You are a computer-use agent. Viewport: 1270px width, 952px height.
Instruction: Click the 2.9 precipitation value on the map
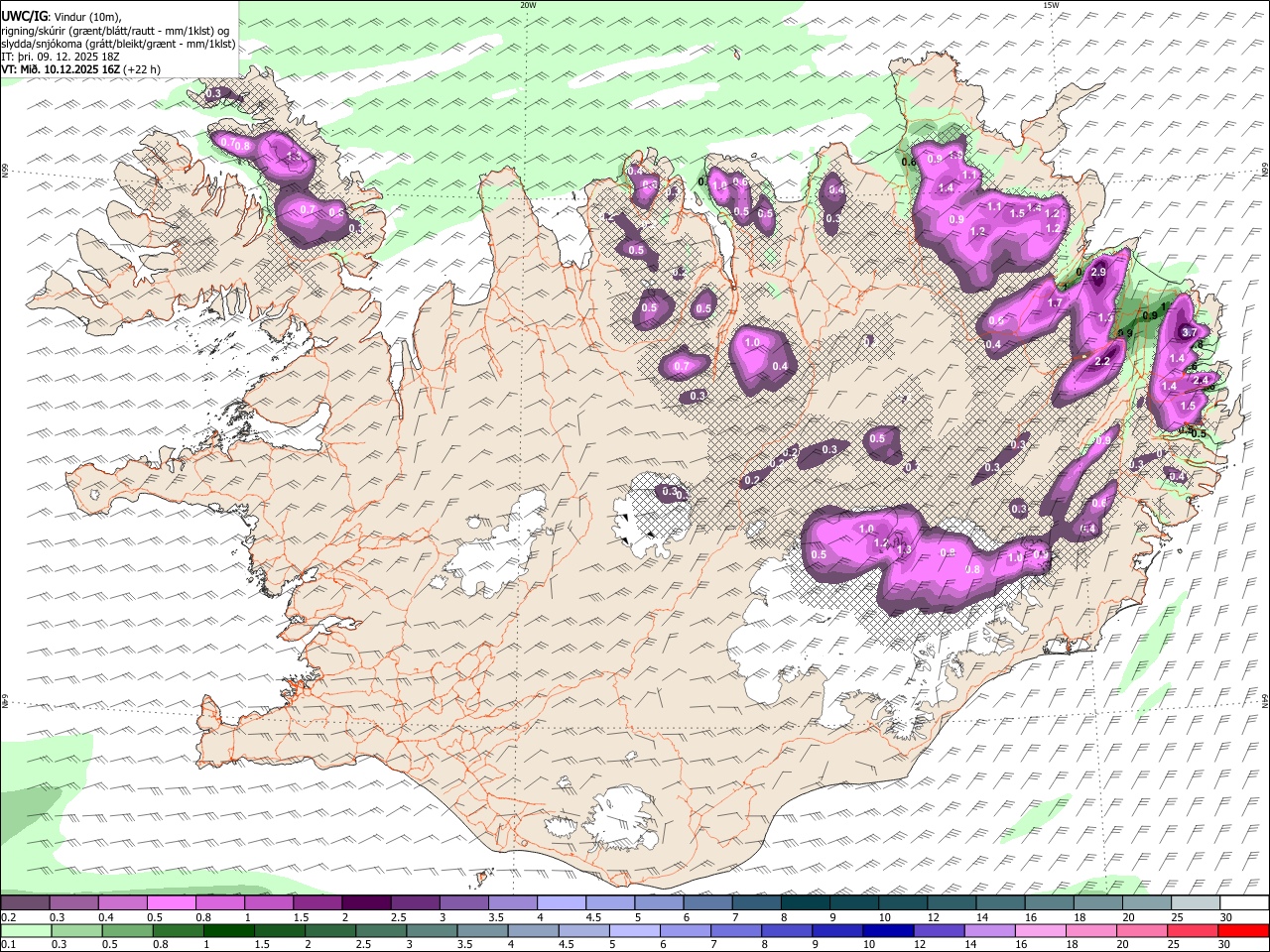click(1098, 273)
